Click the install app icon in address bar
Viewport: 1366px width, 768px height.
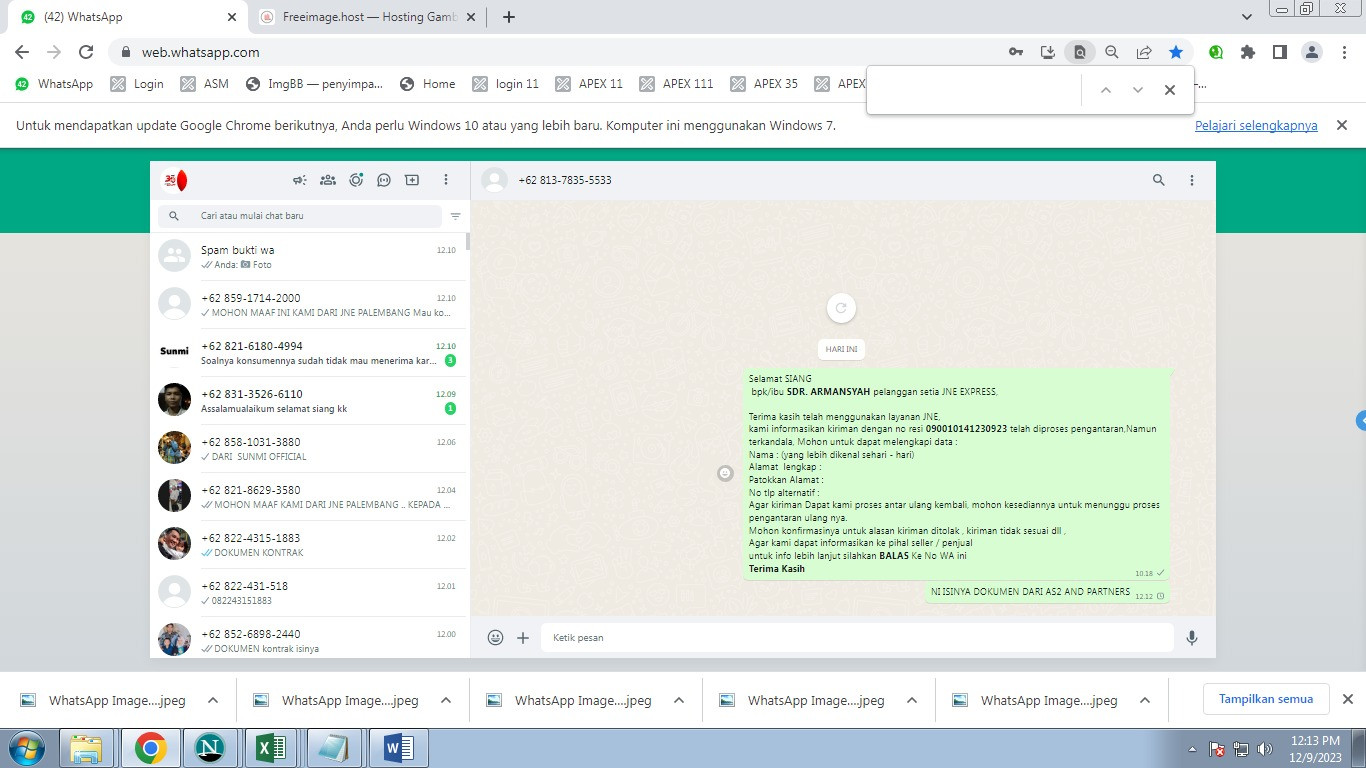click(x=1047, y=52)
